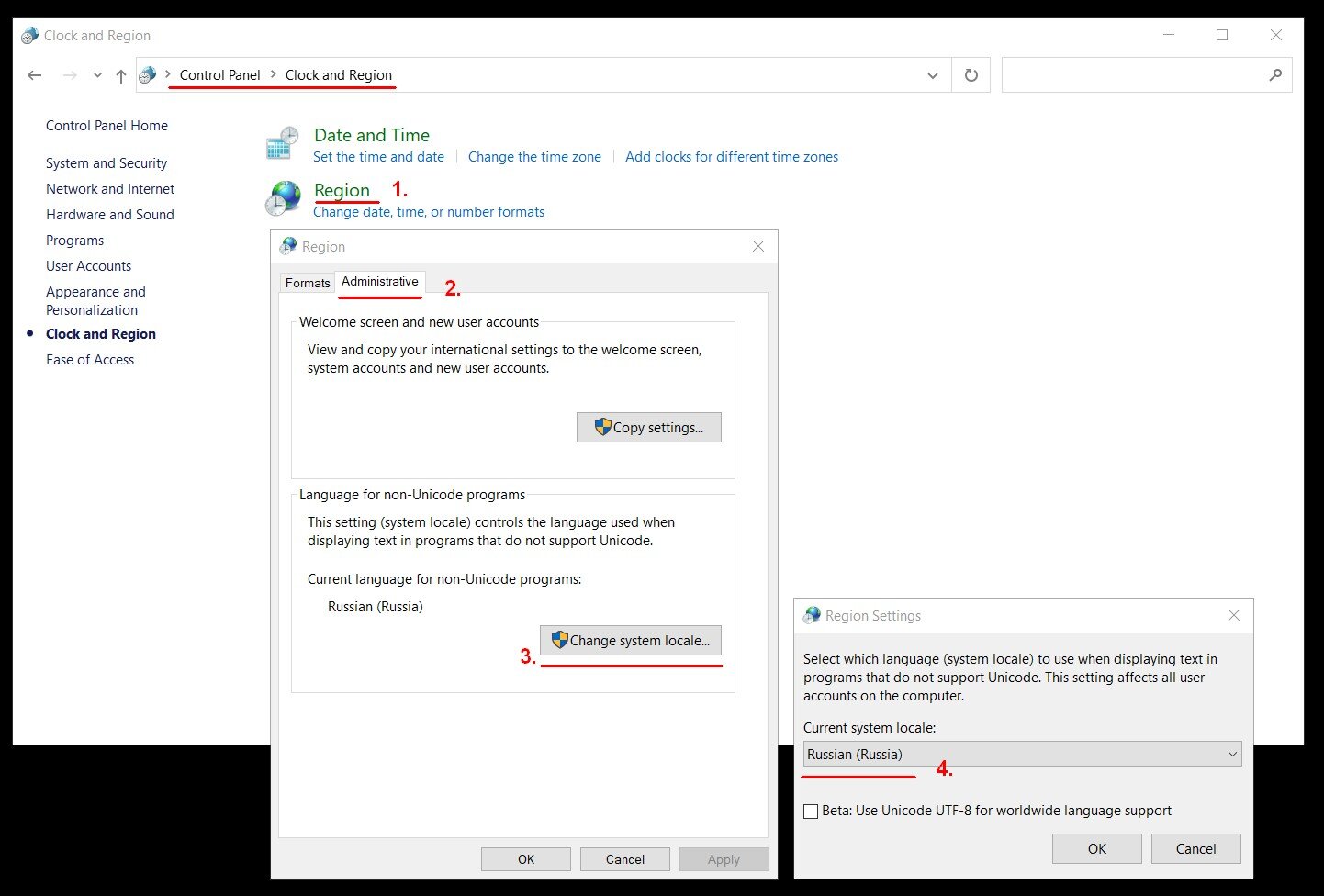Enable Beta Unicode UTF-8 checkbox
This screenshot has height=896, width=1324.
[811, 812]
